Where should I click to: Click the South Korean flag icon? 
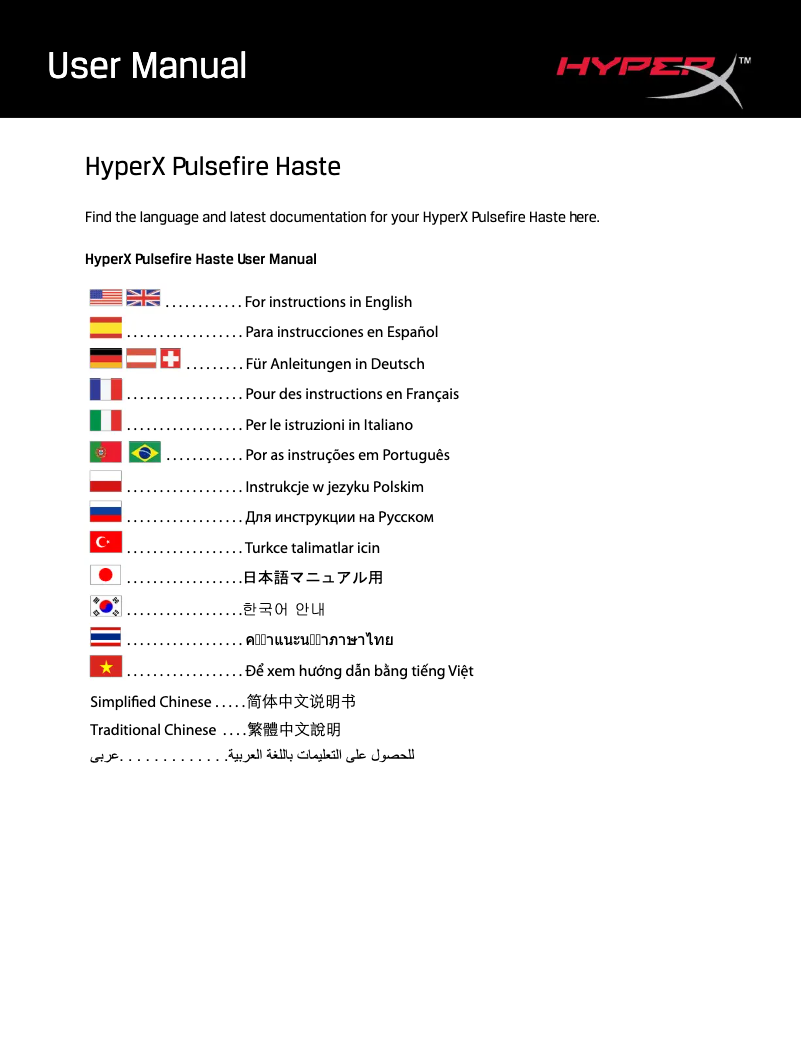point(106,605)
